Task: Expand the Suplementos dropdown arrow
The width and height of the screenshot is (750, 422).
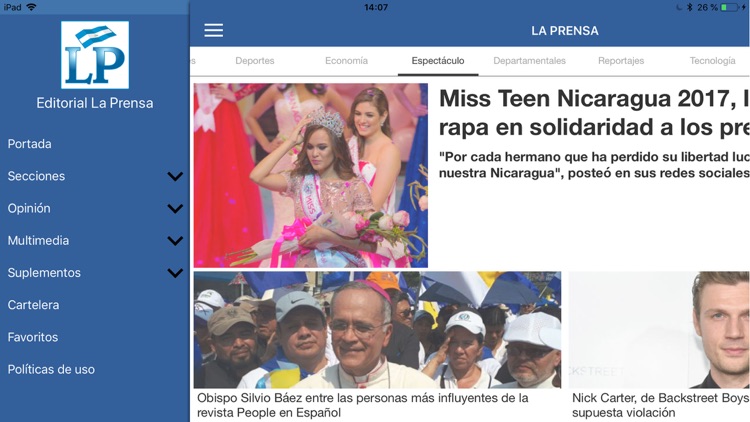Action: click(x=175, y=273)
